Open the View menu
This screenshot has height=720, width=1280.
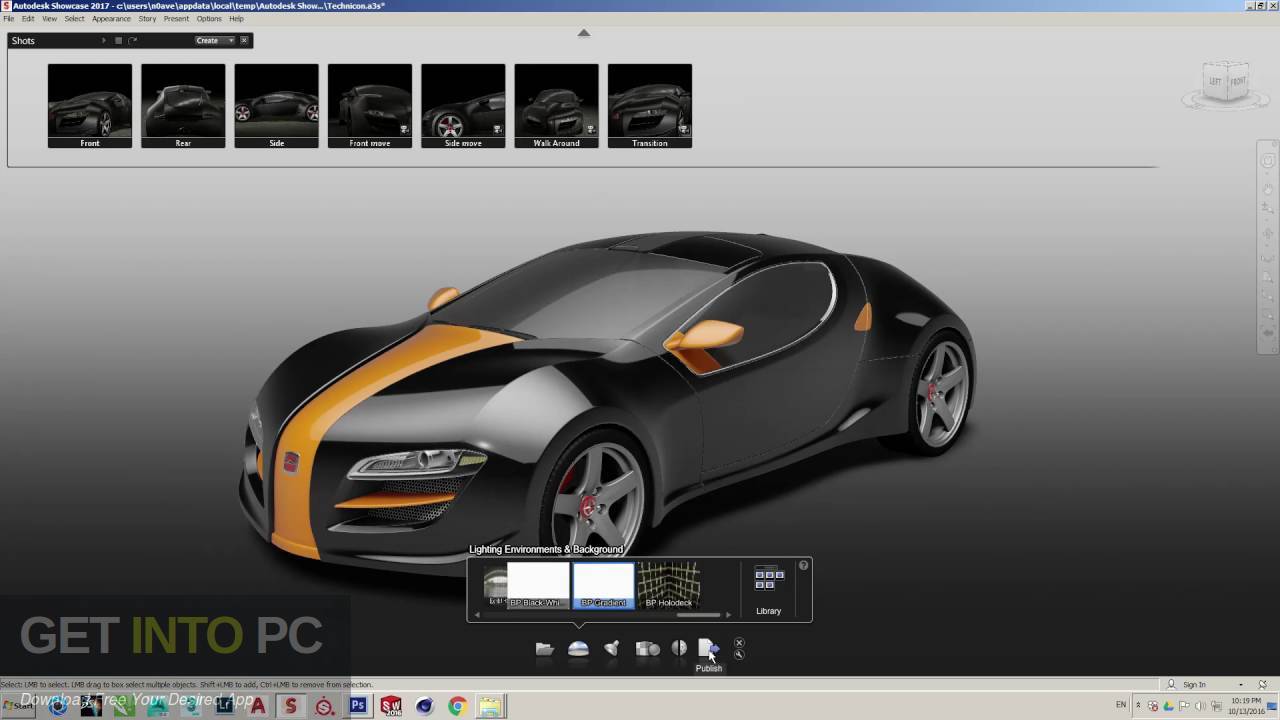[49, 19]
